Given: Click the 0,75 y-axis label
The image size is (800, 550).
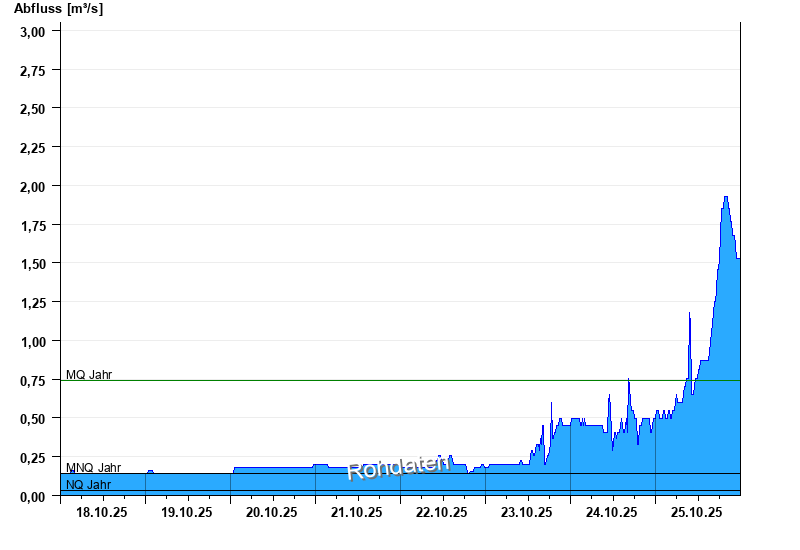Looking at the screenshot, I should 33,381.
